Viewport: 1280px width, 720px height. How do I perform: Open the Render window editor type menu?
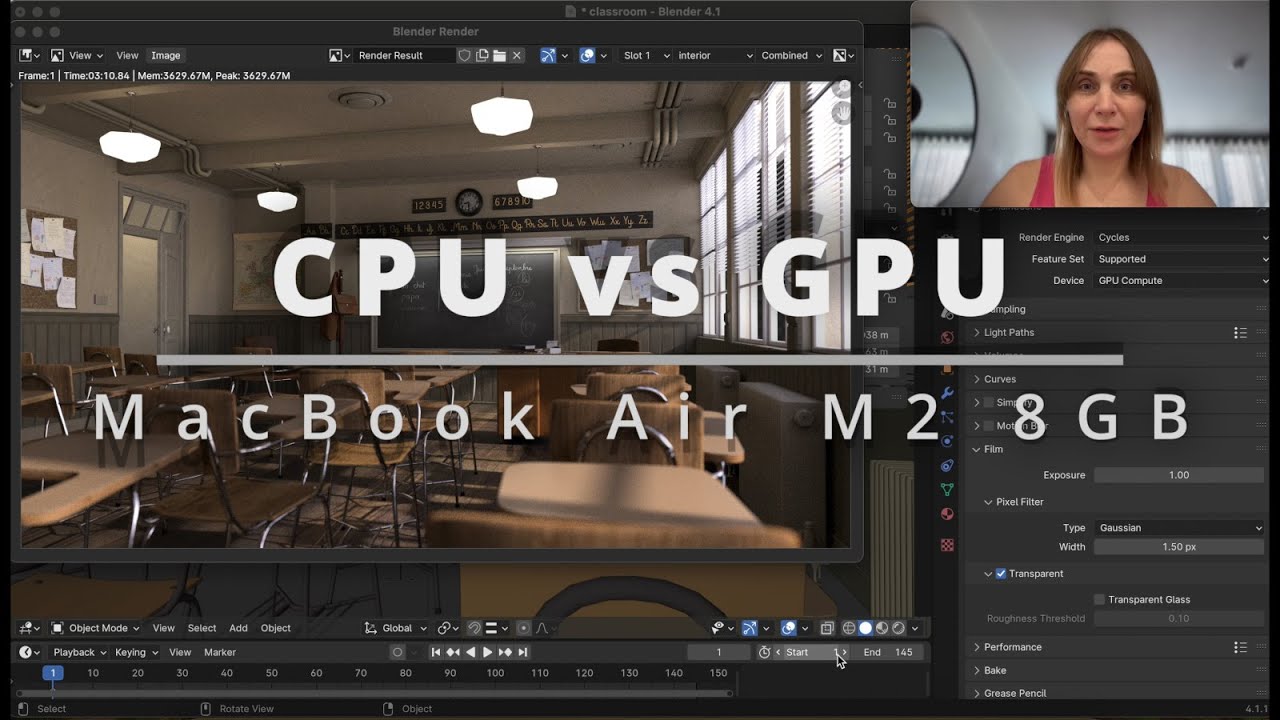29,55
